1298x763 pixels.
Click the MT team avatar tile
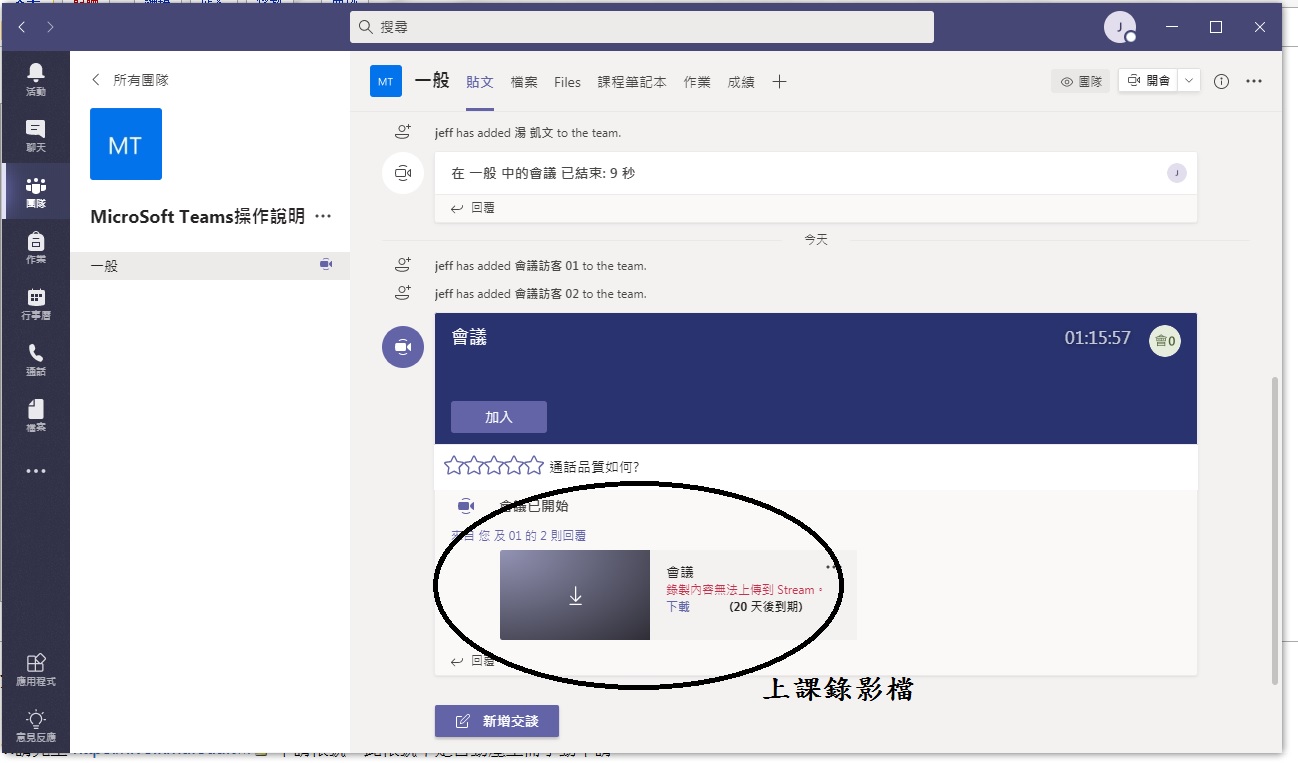(125, 144)
